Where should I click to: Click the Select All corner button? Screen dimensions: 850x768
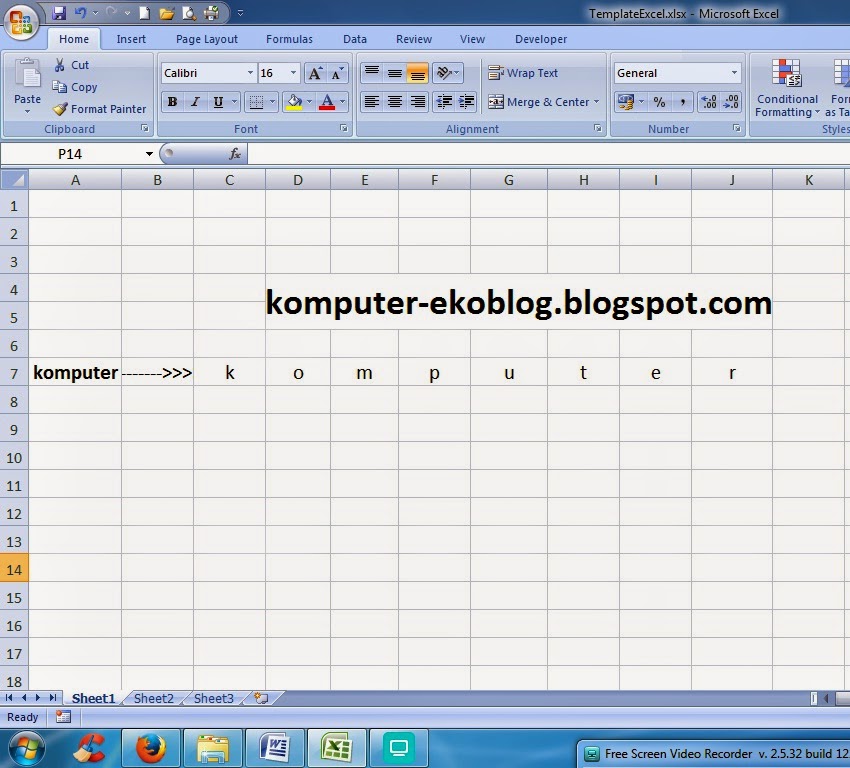[15, 179]
